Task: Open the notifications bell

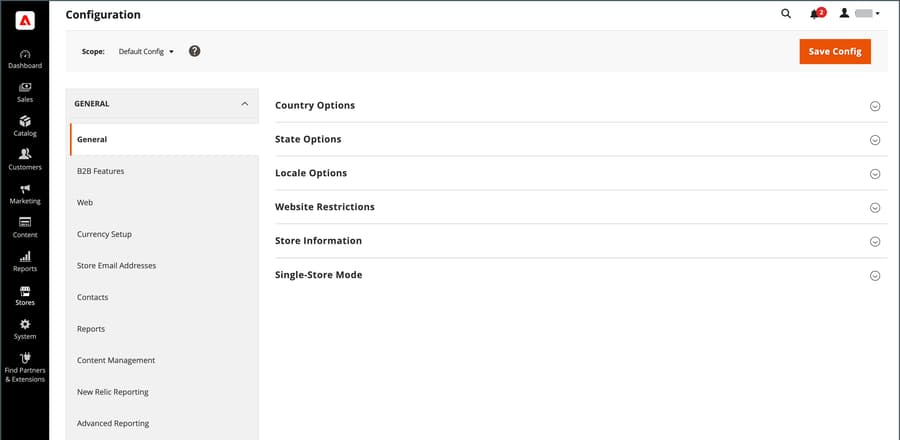Action: [x=815, y=14]
